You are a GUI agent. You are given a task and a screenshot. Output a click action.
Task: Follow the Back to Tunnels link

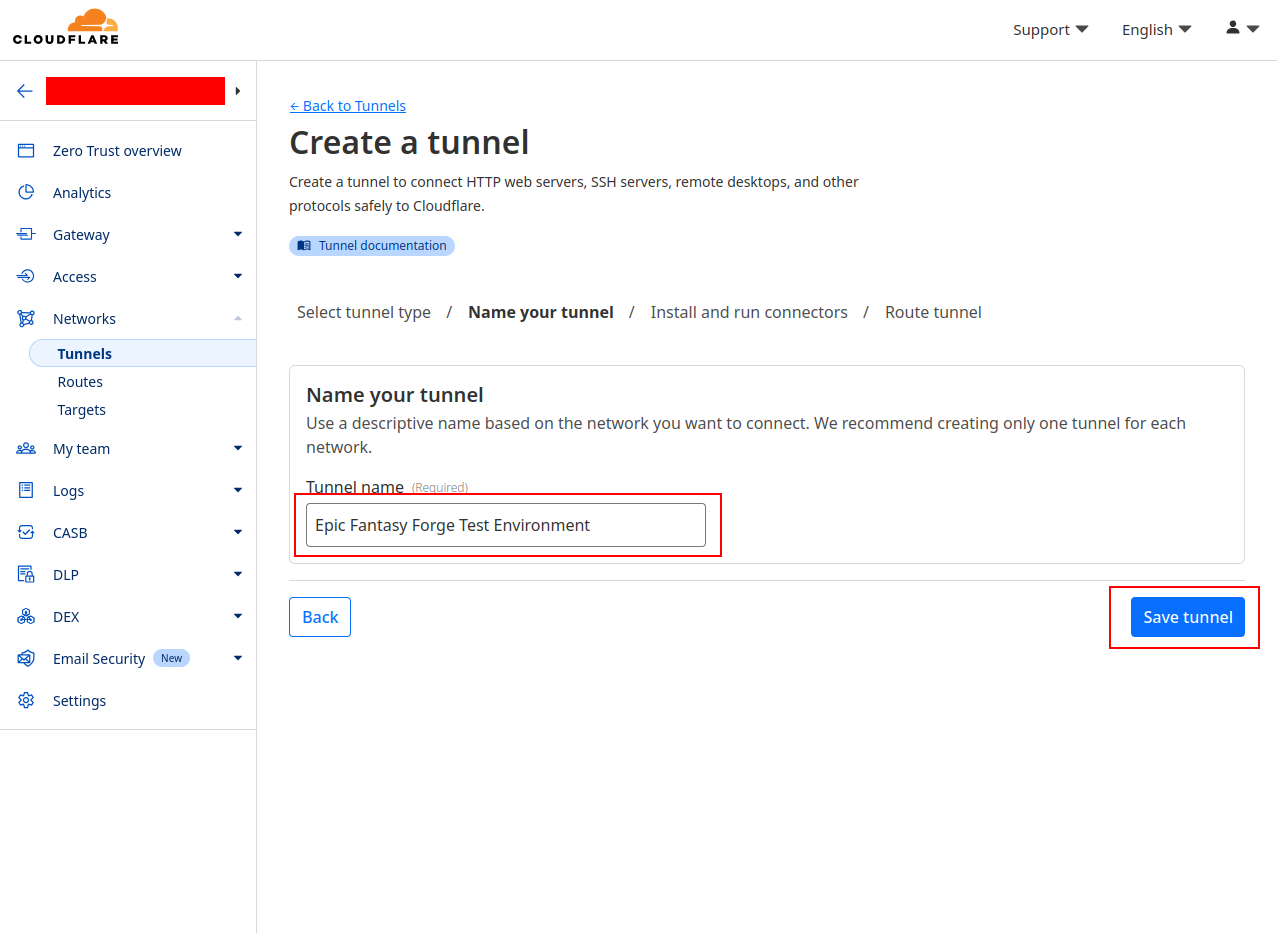(x=348, y=106)
